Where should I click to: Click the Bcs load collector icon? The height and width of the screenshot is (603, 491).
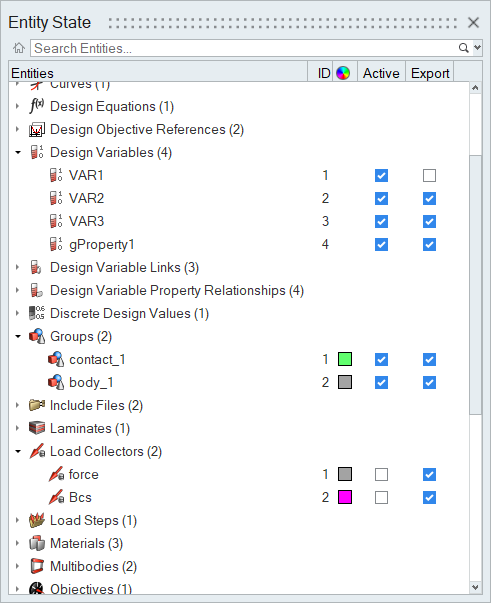(x=56, y=497)
